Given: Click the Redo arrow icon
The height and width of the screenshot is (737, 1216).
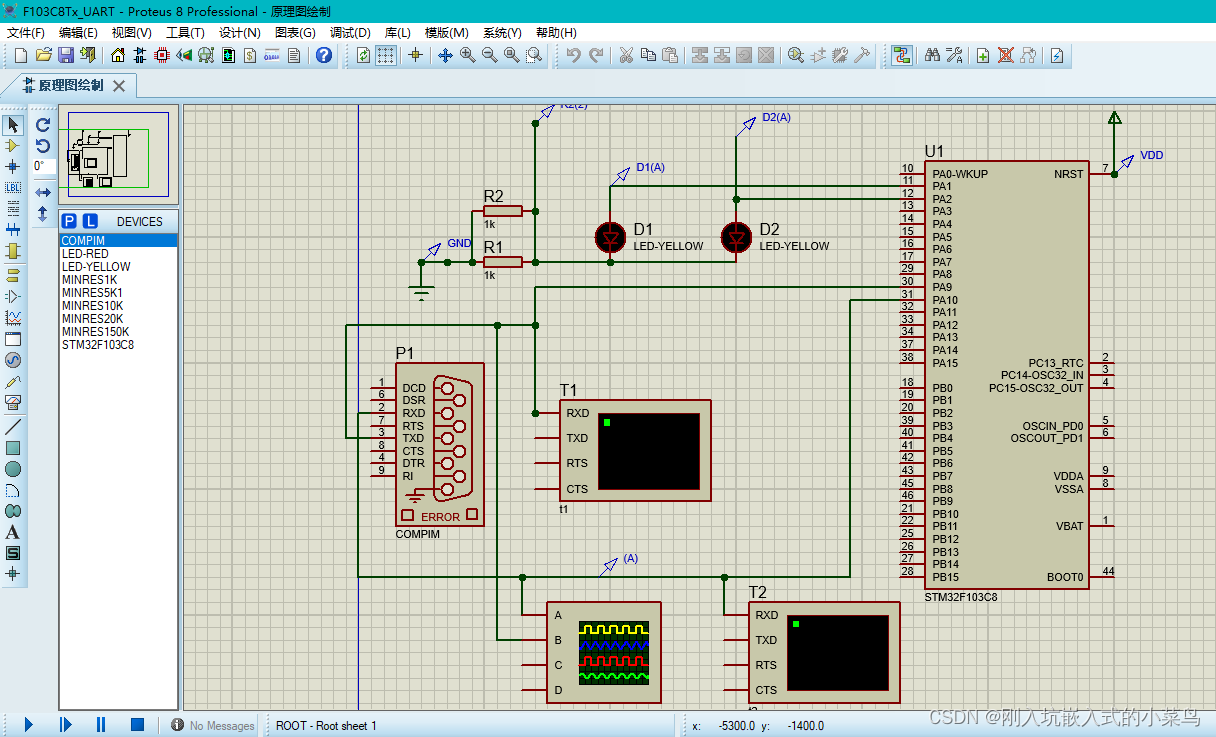Looking at the screenshot, I should 594,55.
